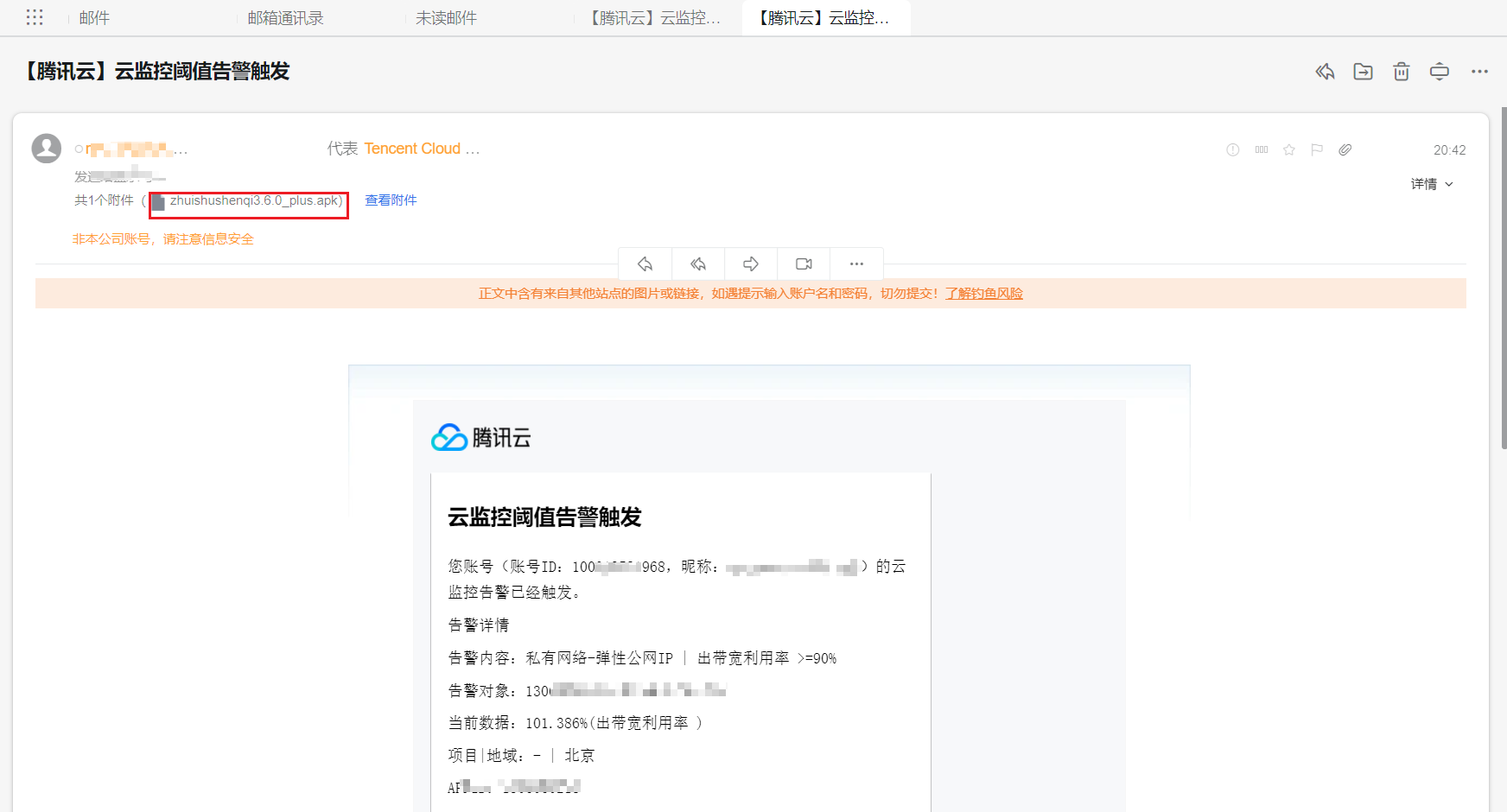This screenshot has height=812, width=1507.
Task: Click the 了解钓鱼风险 link
Action: click(x=983, y=294)
